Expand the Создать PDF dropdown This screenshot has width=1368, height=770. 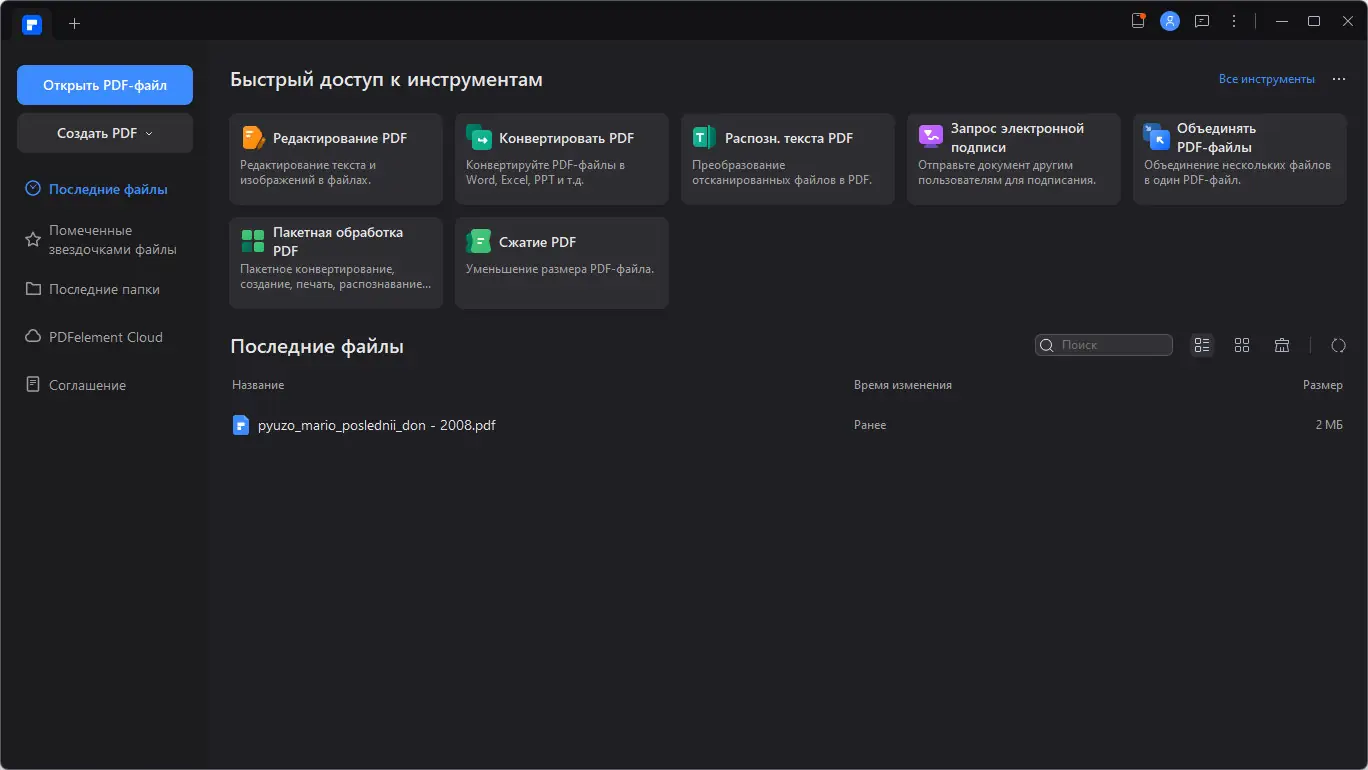(104, 132)
